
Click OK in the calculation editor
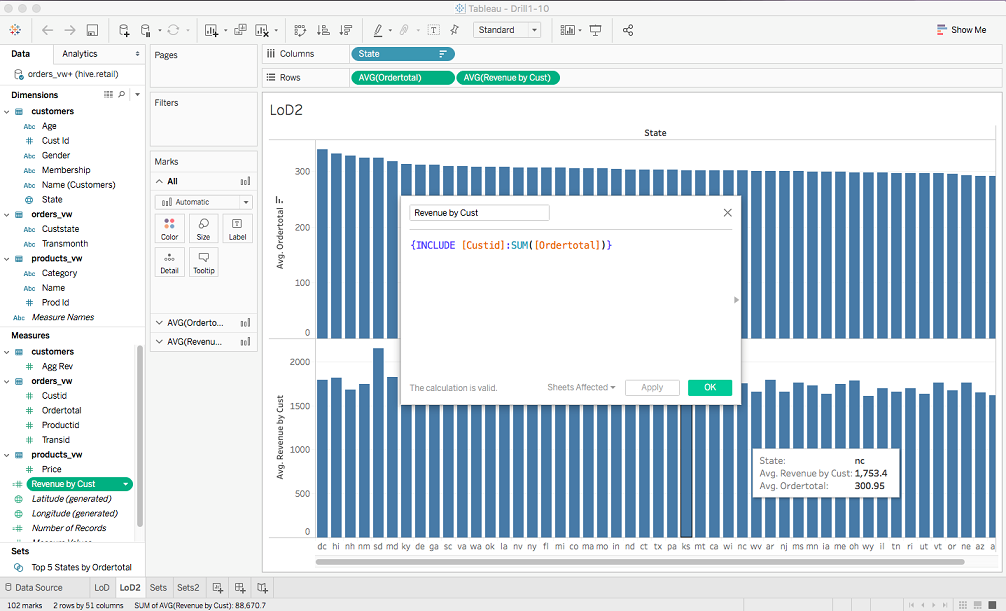point(709,388)
